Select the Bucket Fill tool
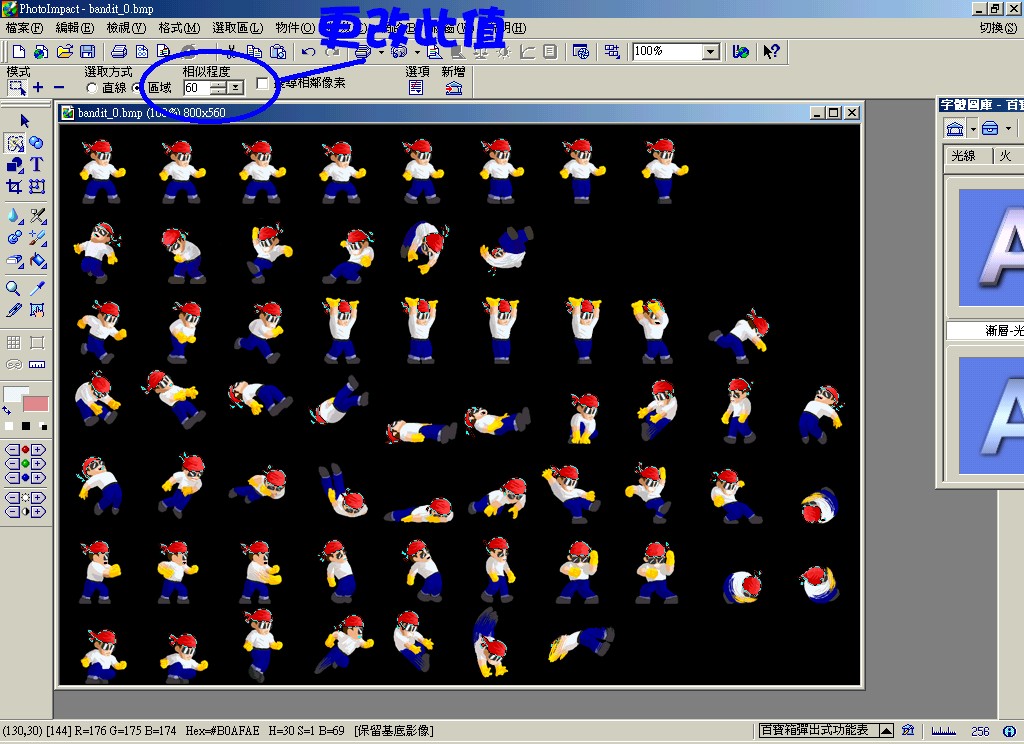This screenshot has height=744, width=1024. pyautogui.click(x=37, y=261)
